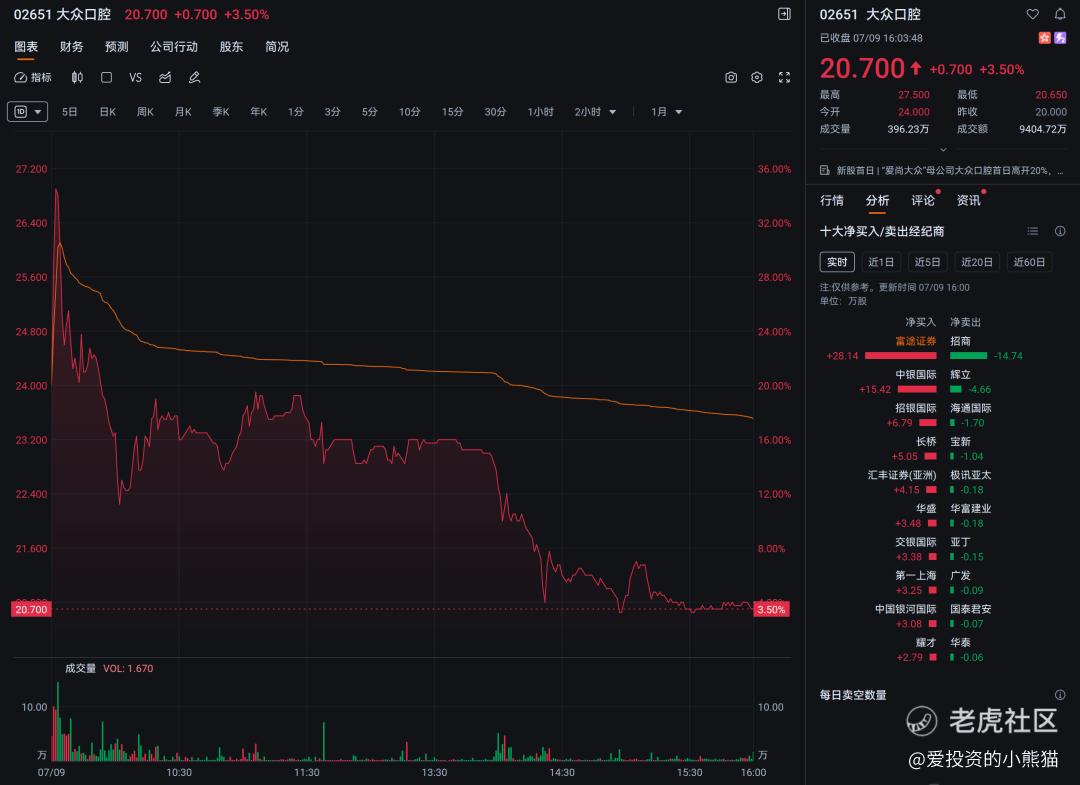Select the 1分 timeframe
1080x785 pixels.
point(295,112)
